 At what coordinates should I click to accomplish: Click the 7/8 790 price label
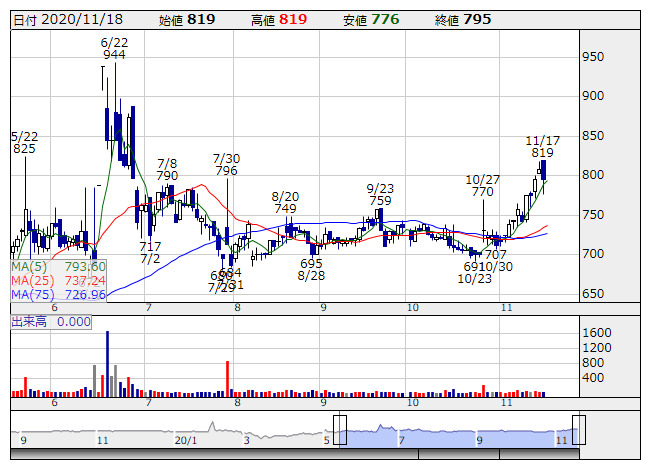tap(167, 169)
